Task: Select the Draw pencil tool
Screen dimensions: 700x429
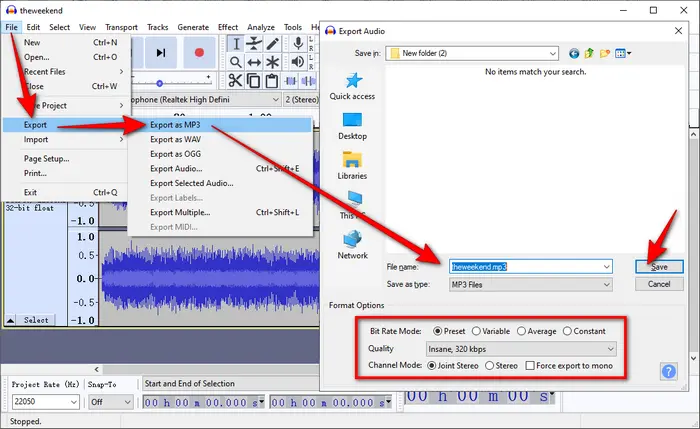Action: (272, 44)
